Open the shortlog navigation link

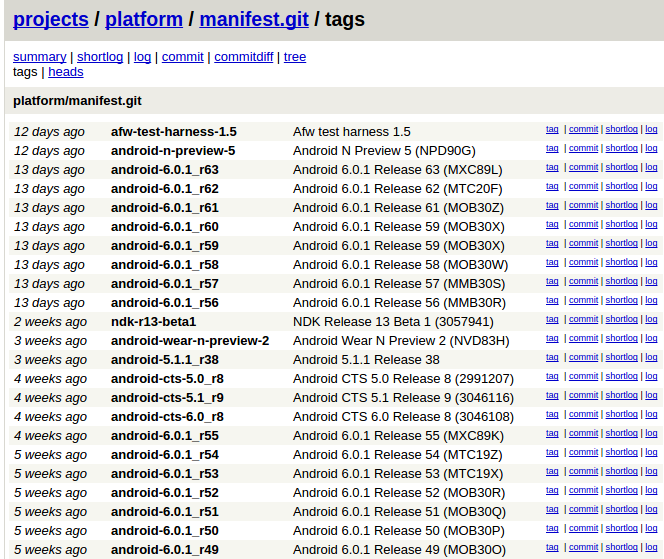(x=100, y=57)
